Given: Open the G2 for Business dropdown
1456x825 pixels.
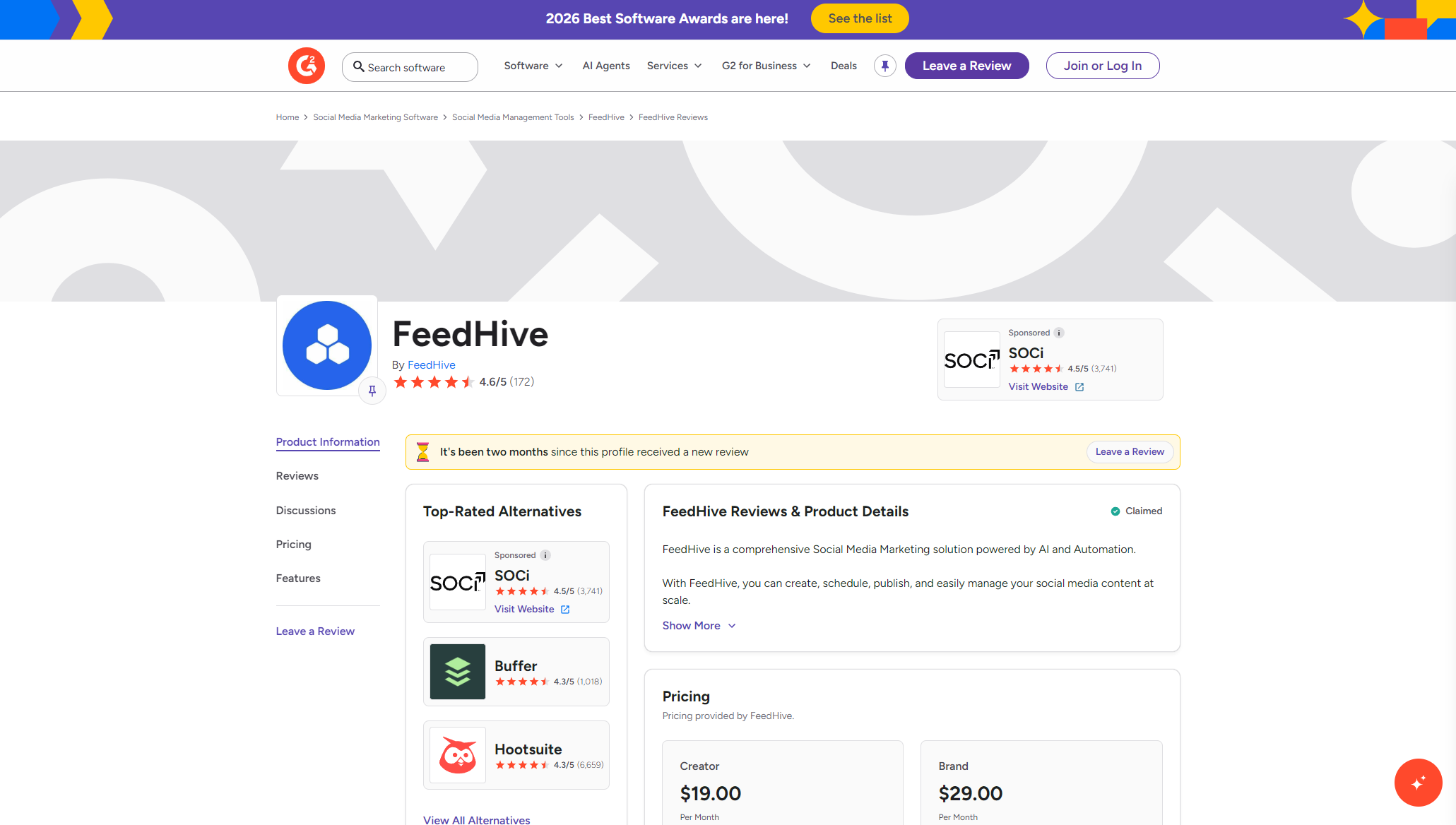Looking at the screenshot, I should pyautogui.click(x=766, y=66).
